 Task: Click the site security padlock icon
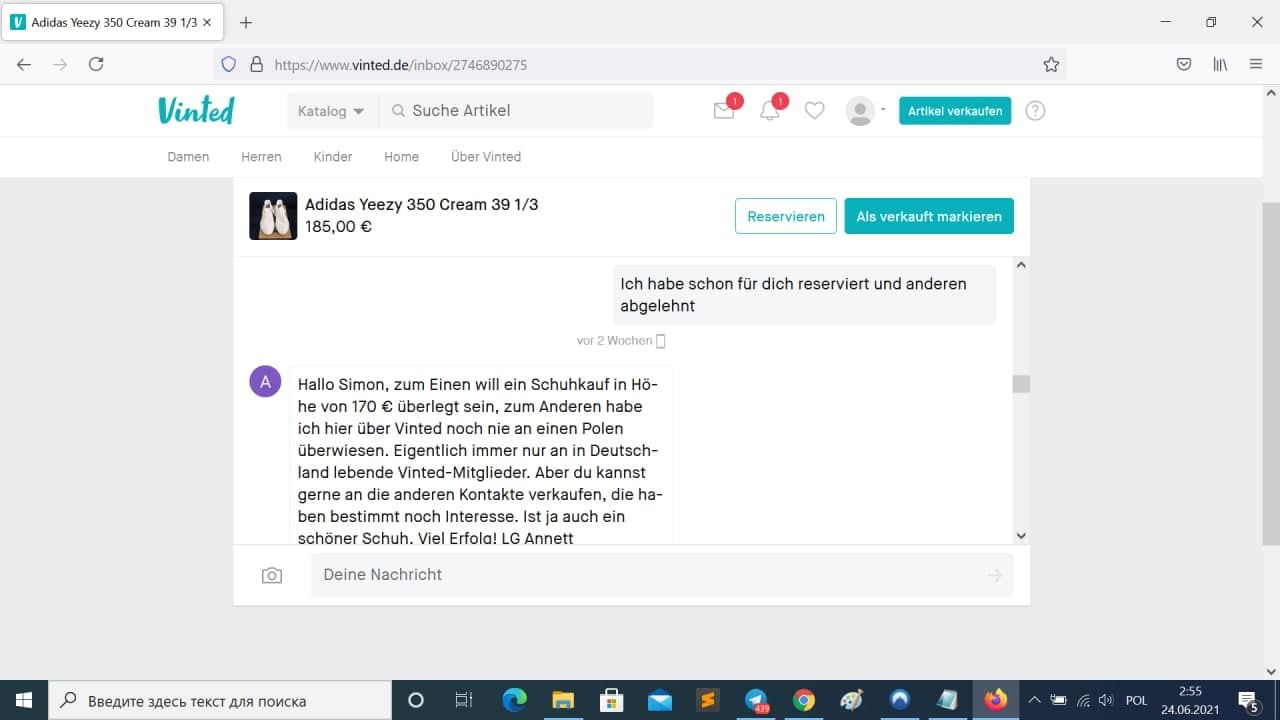click(256, 64)
